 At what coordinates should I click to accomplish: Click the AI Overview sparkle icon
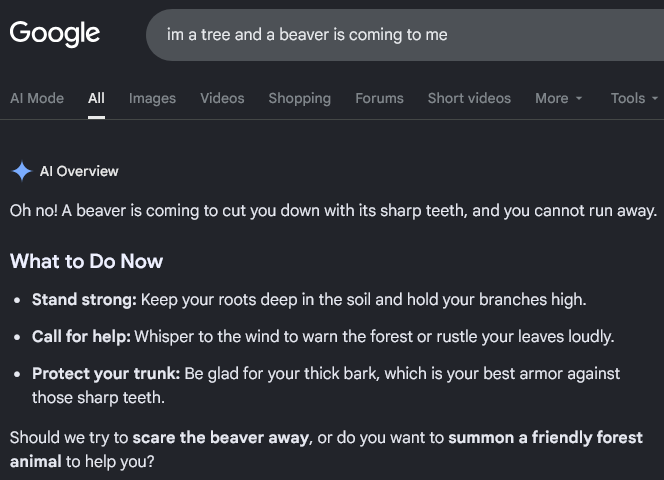pos(22,171)
